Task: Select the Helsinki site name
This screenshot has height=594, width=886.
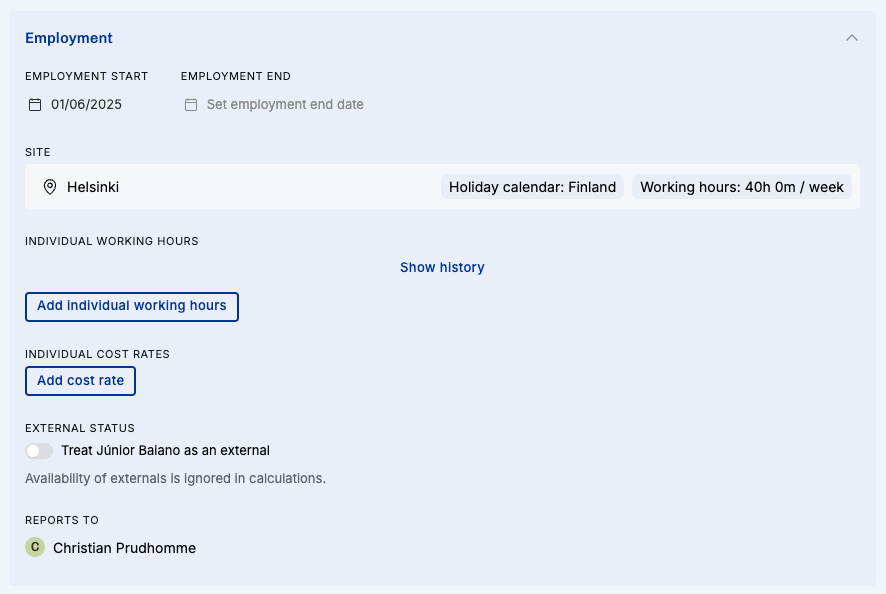Action: point(93,187)
